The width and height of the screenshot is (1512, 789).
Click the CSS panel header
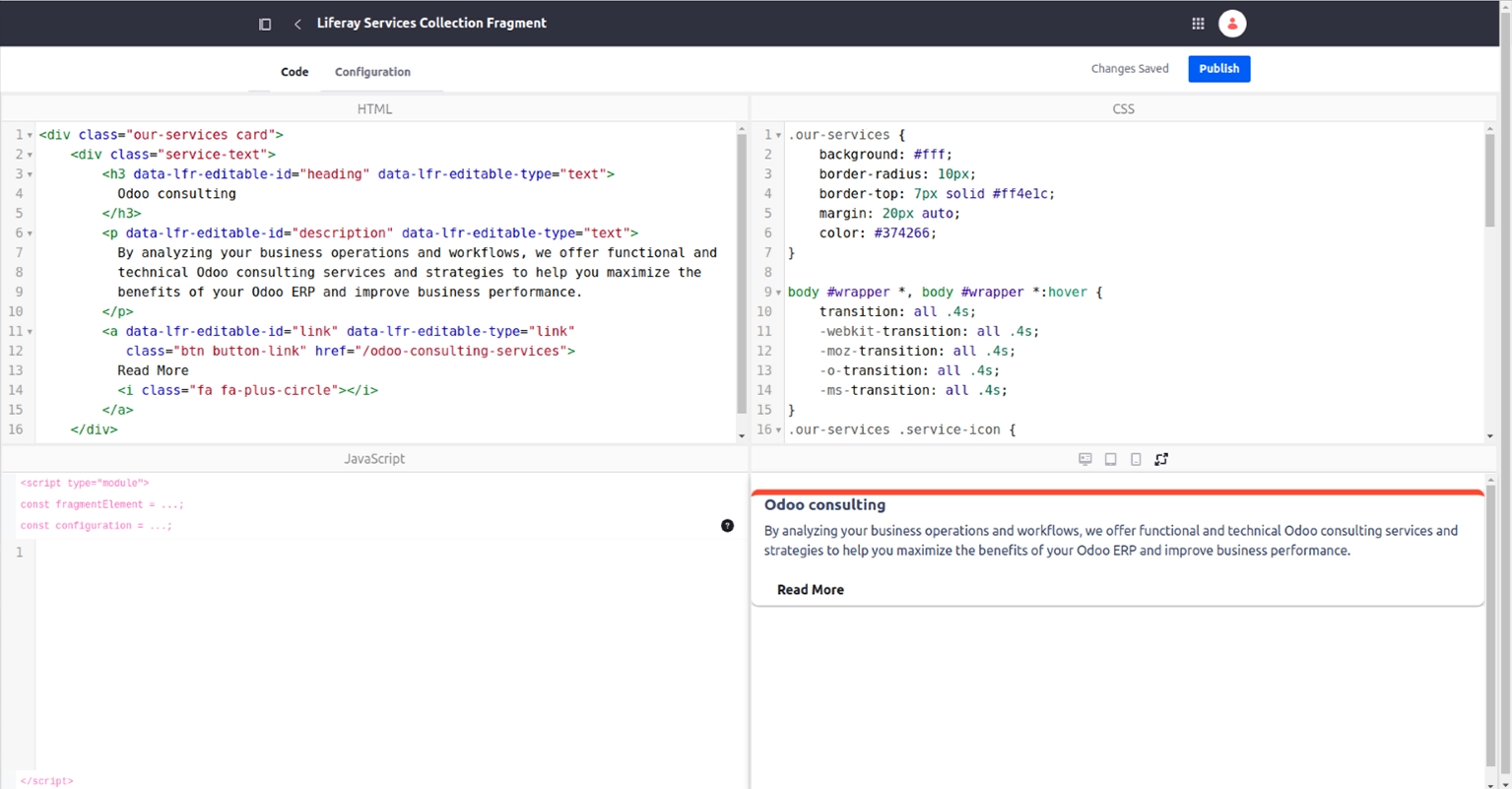pyautogui.click(x=1123, y=109)
